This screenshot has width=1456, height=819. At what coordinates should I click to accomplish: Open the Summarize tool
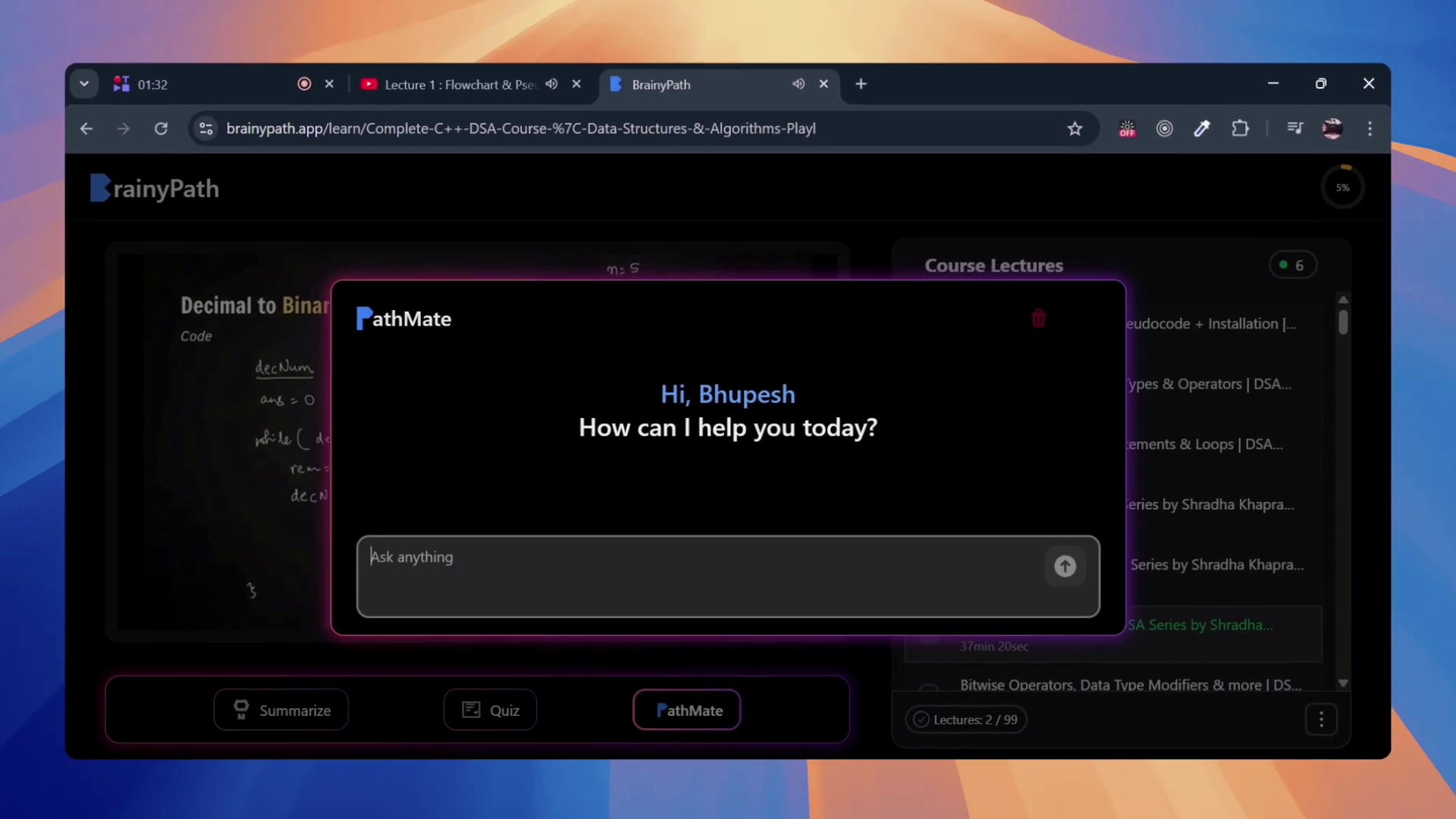pyautogui.click(x=281, y=710)
